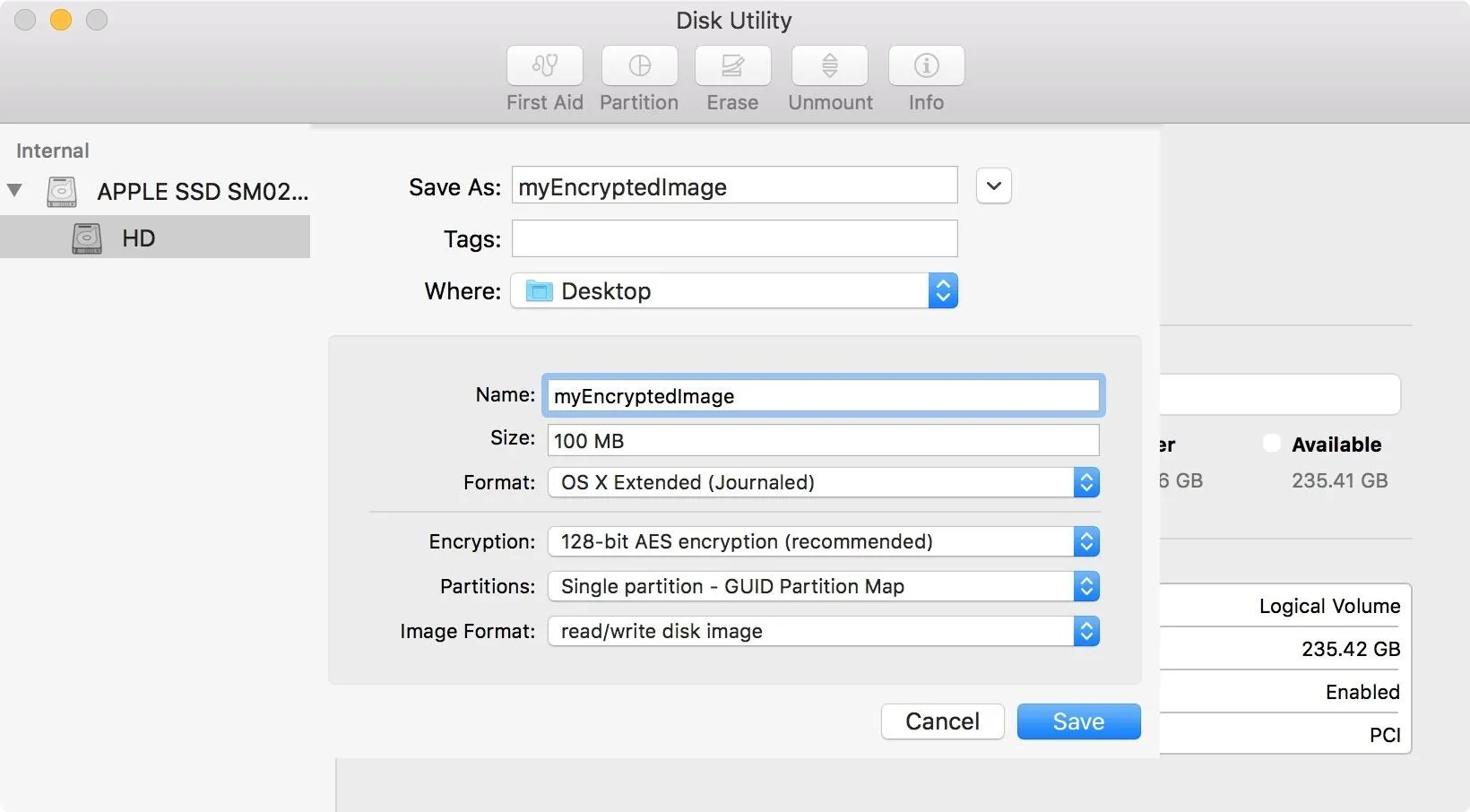Click the Enabled status text

coord(1362,692)
